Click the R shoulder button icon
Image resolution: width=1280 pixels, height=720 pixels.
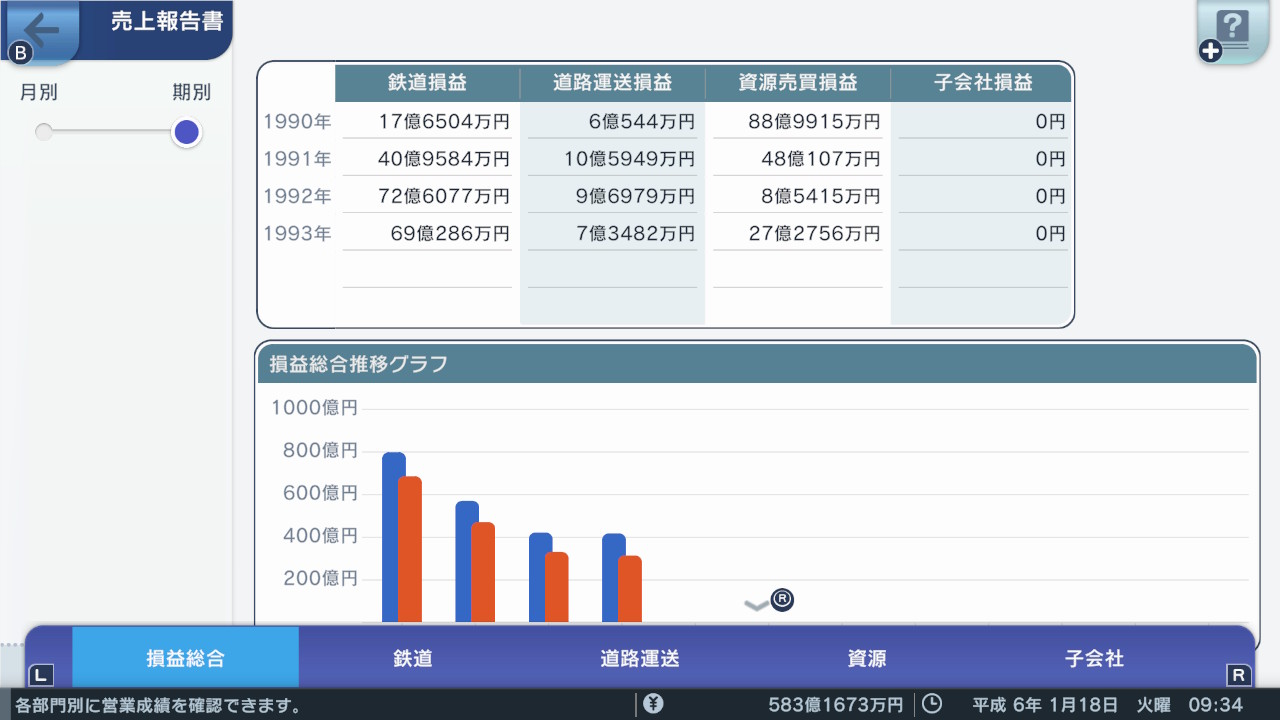click(x=1238, y=674)
